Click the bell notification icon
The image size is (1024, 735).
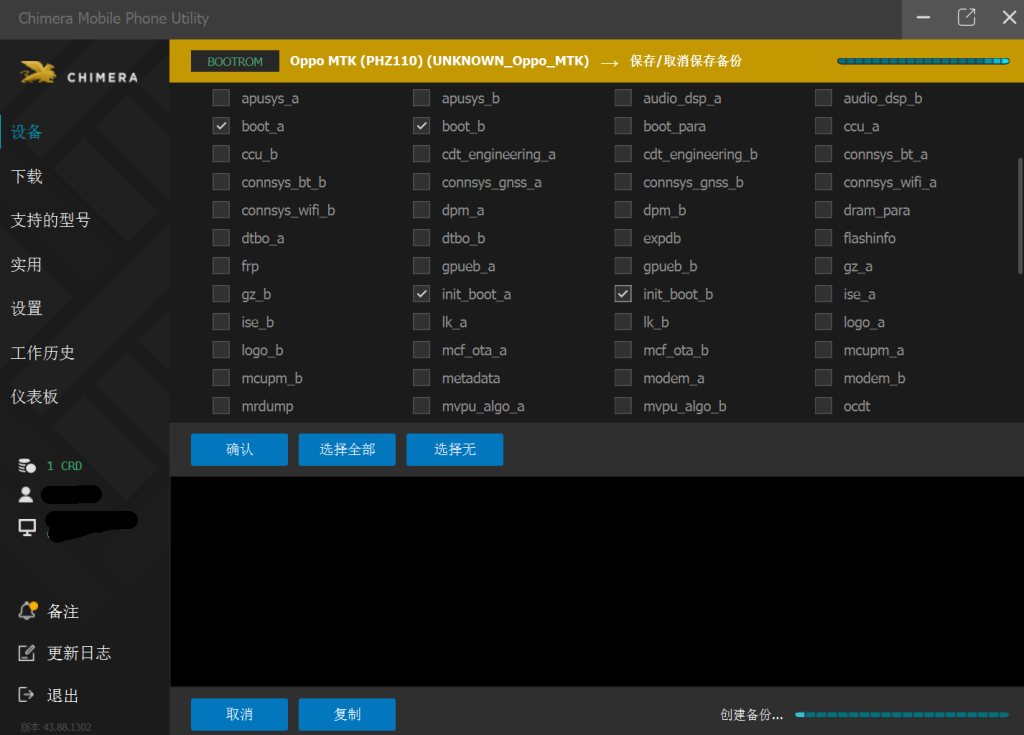point(27,610)
